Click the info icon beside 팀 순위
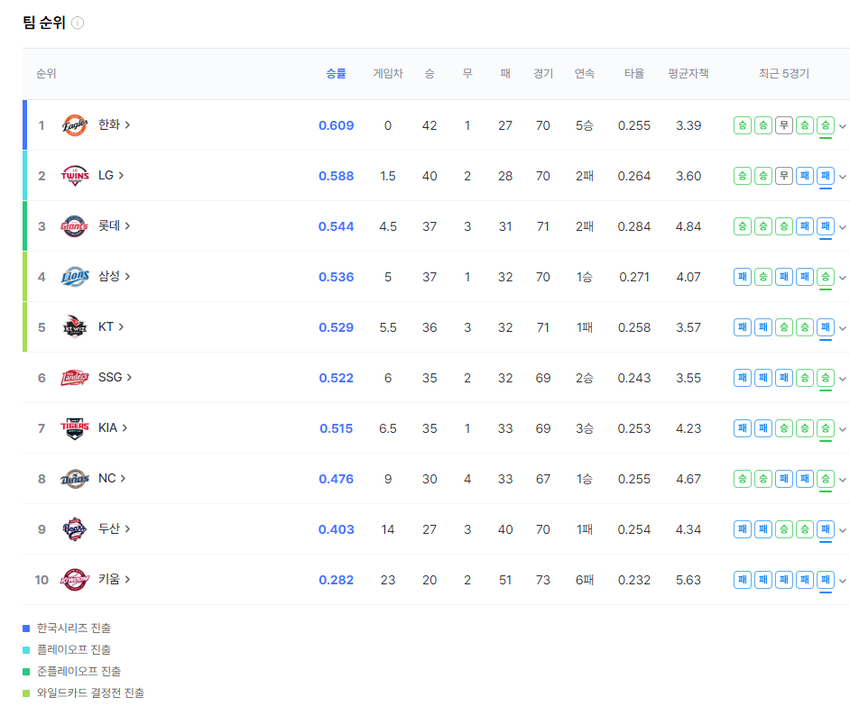850x716 pixels. click(x=78, y=23)
